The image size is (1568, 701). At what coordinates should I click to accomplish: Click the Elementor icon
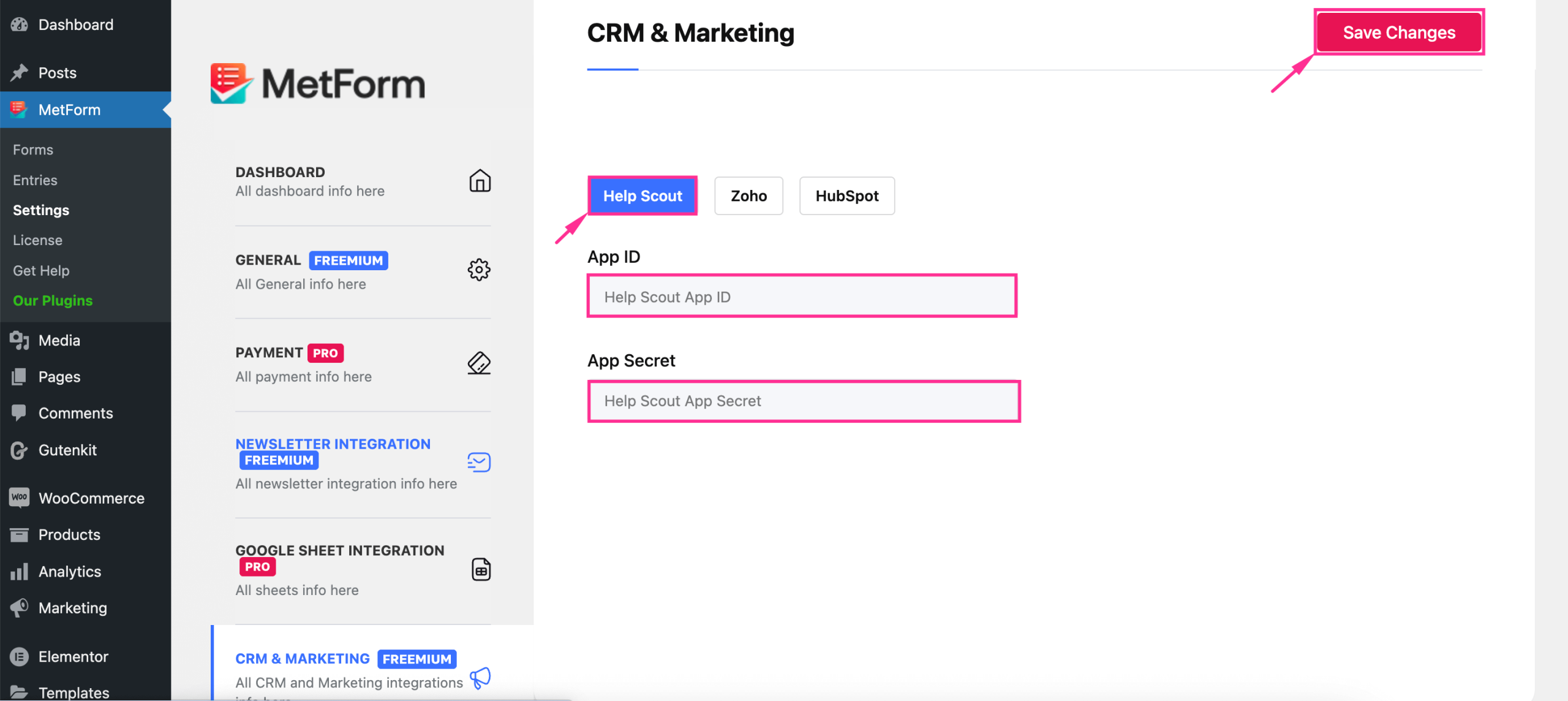[x=19, y=657]
